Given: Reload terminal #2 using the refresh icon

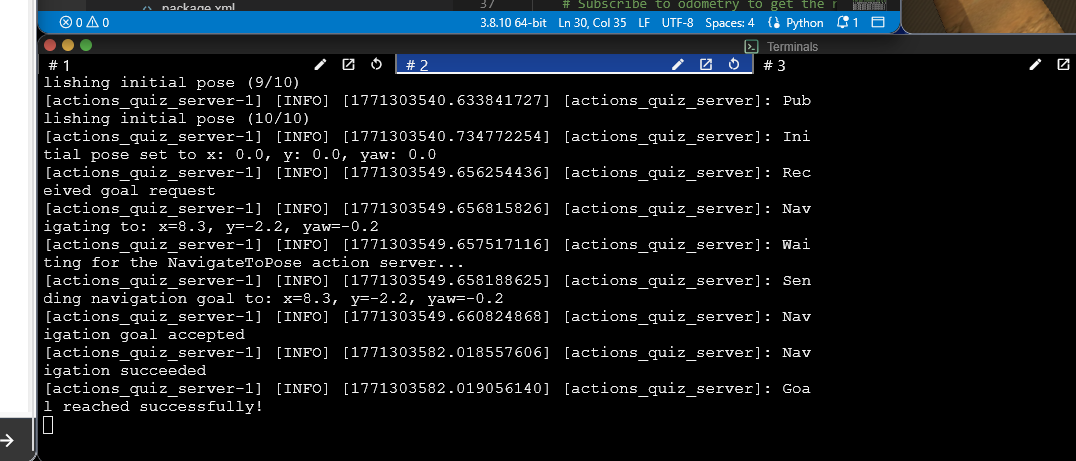Looking at the screenshot, I should coord(734,65).
